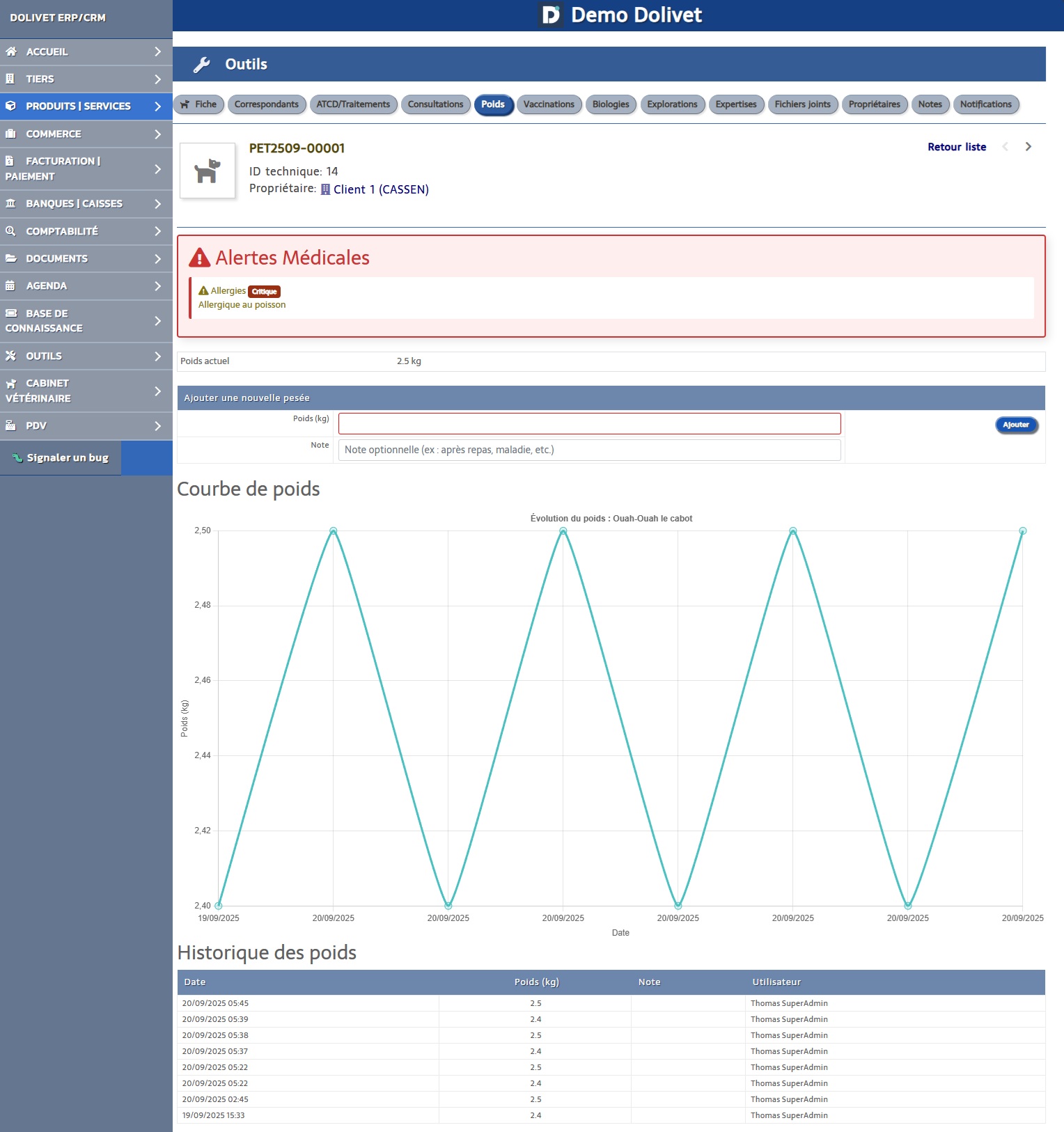Viewport: 1064px width, 1132px height.
Task: Click the dog icon for Cabinet Vétérinaire
Action: [11, 384]
